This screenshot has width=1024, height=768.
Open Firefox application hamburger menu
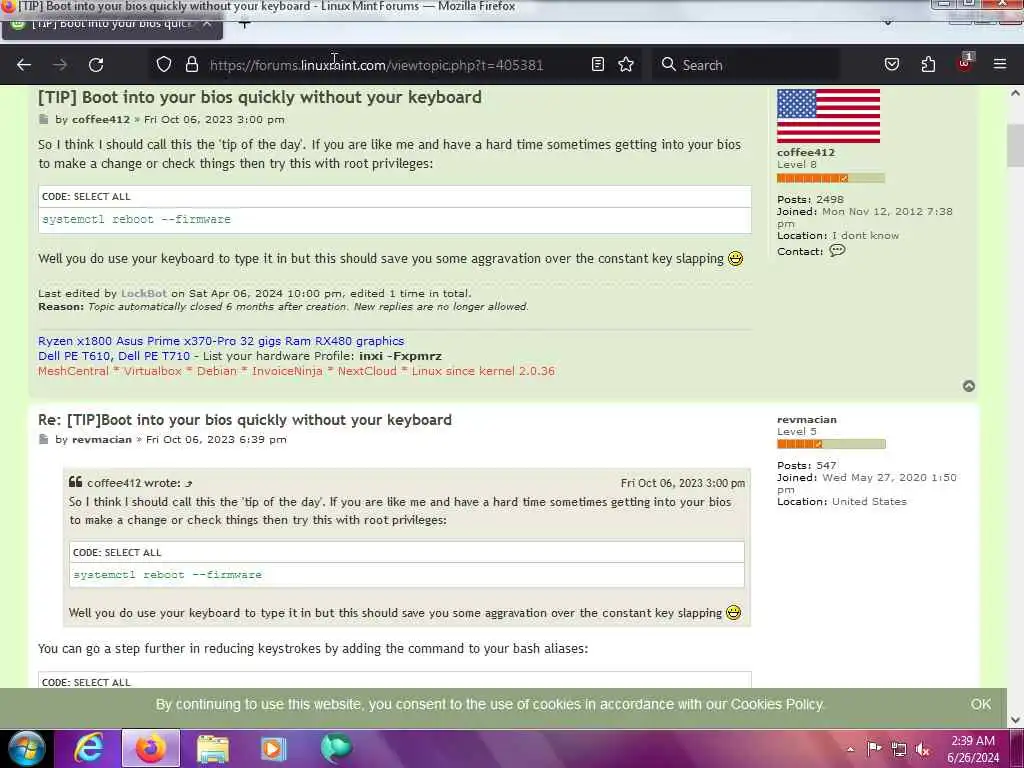pyautogui.click(x=999, y=64)
